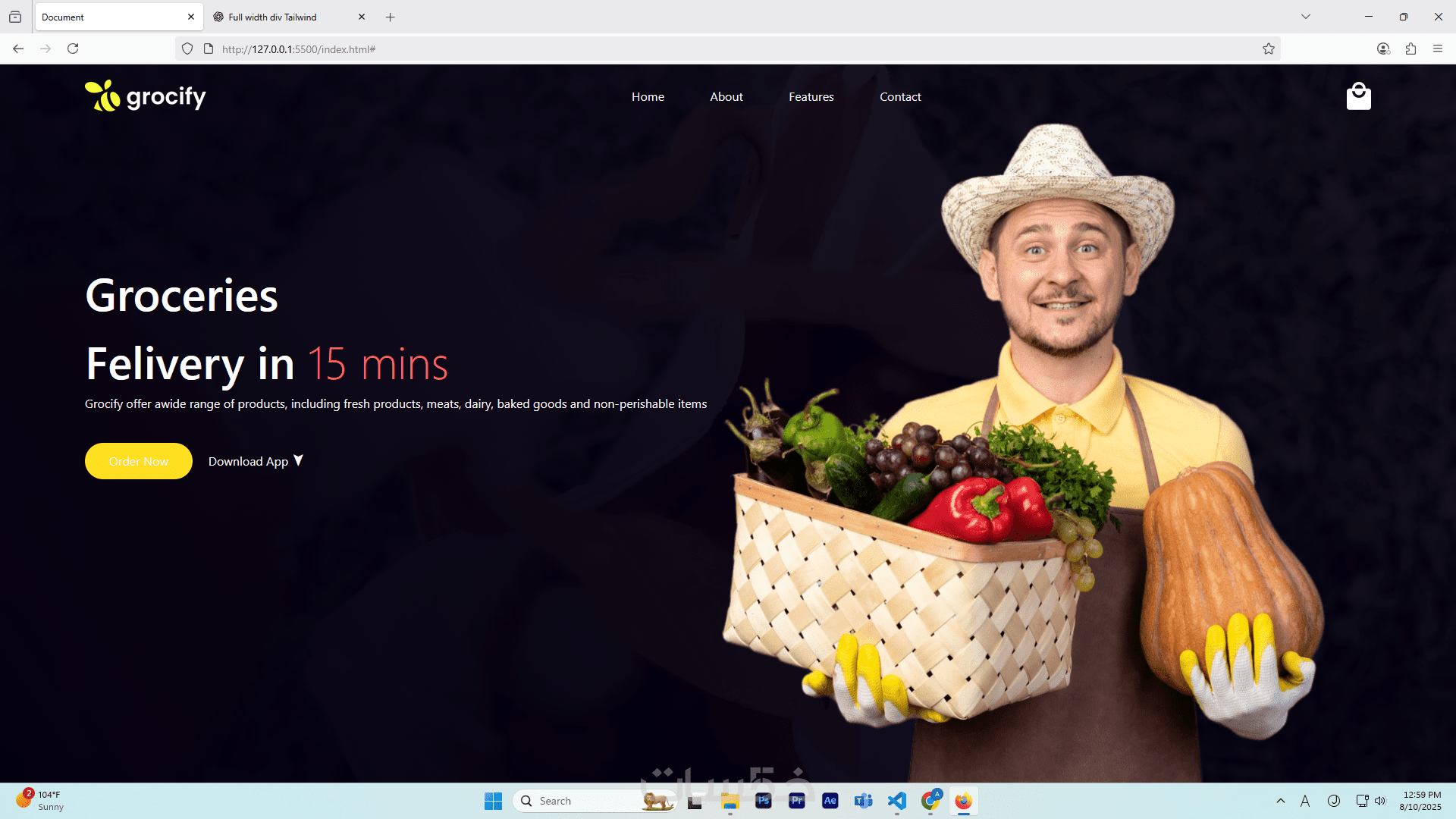Screen dimensions: 1456x819
Task: Navigate to the Contact page link
Action: coord(900,97)
